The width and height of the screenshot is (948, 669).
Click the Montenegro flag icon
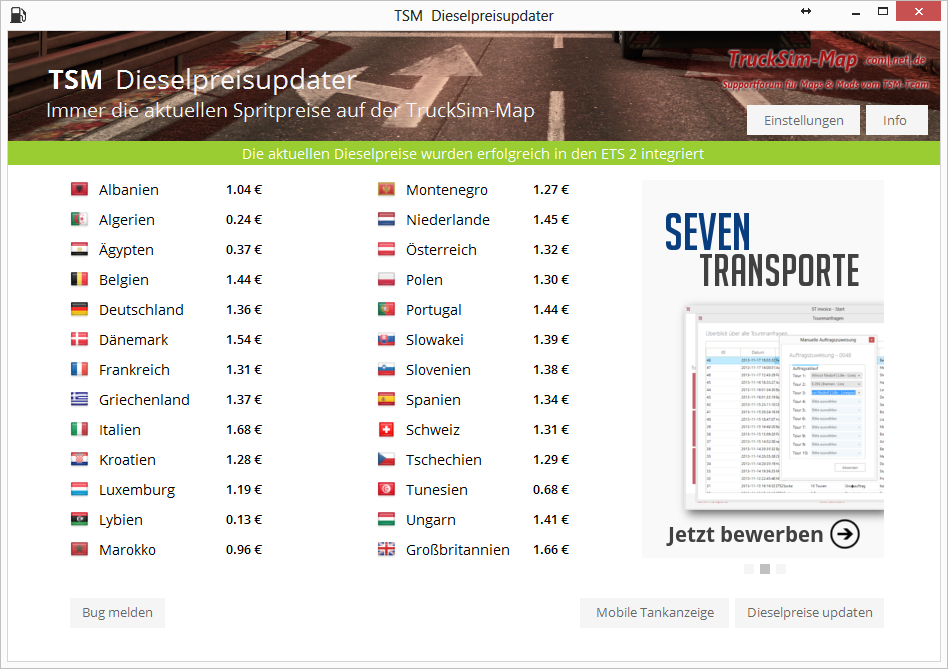[386, 189]
